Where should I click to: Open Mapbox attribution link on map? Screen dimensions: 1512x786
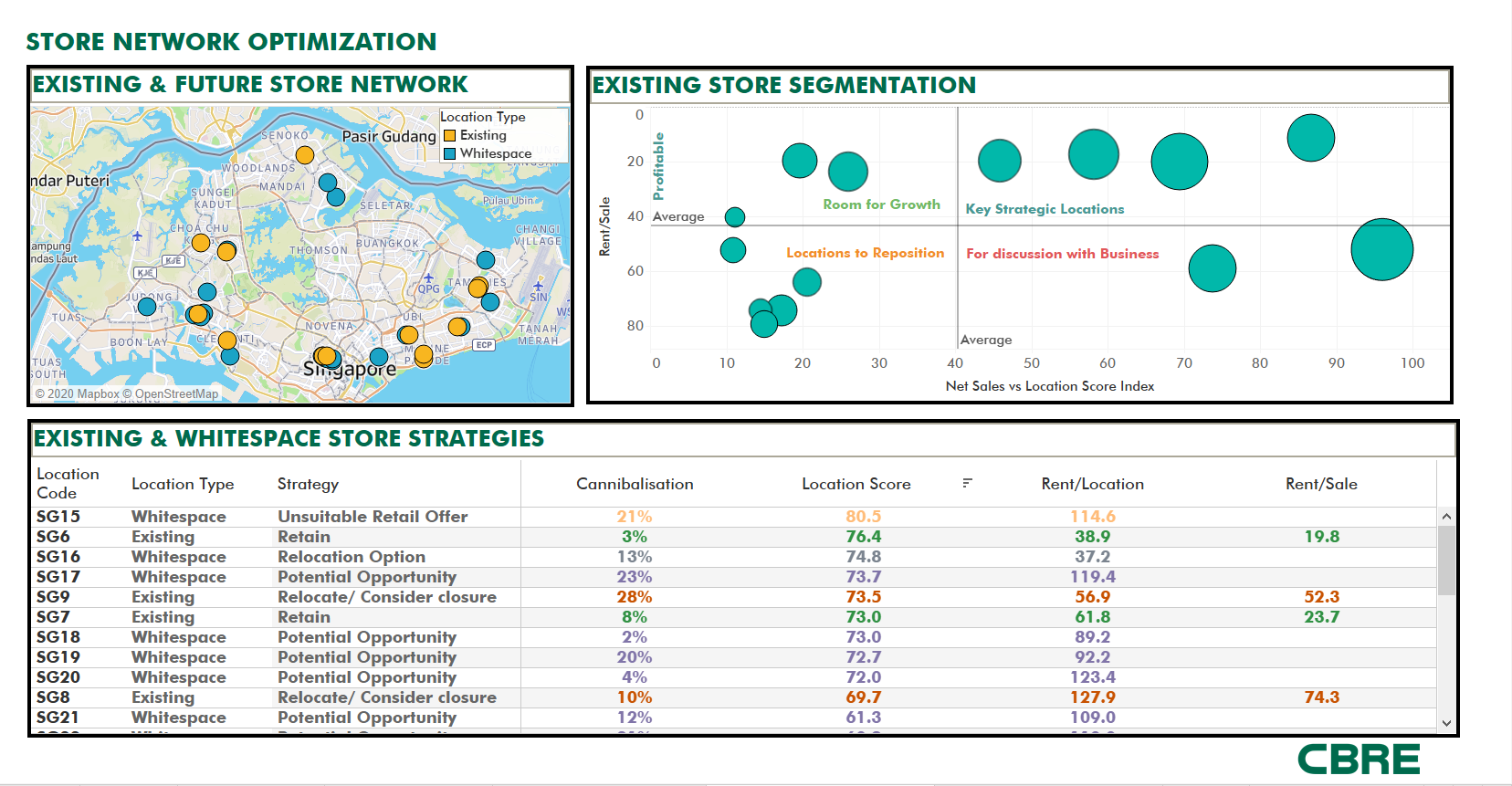tap(77, 394)
